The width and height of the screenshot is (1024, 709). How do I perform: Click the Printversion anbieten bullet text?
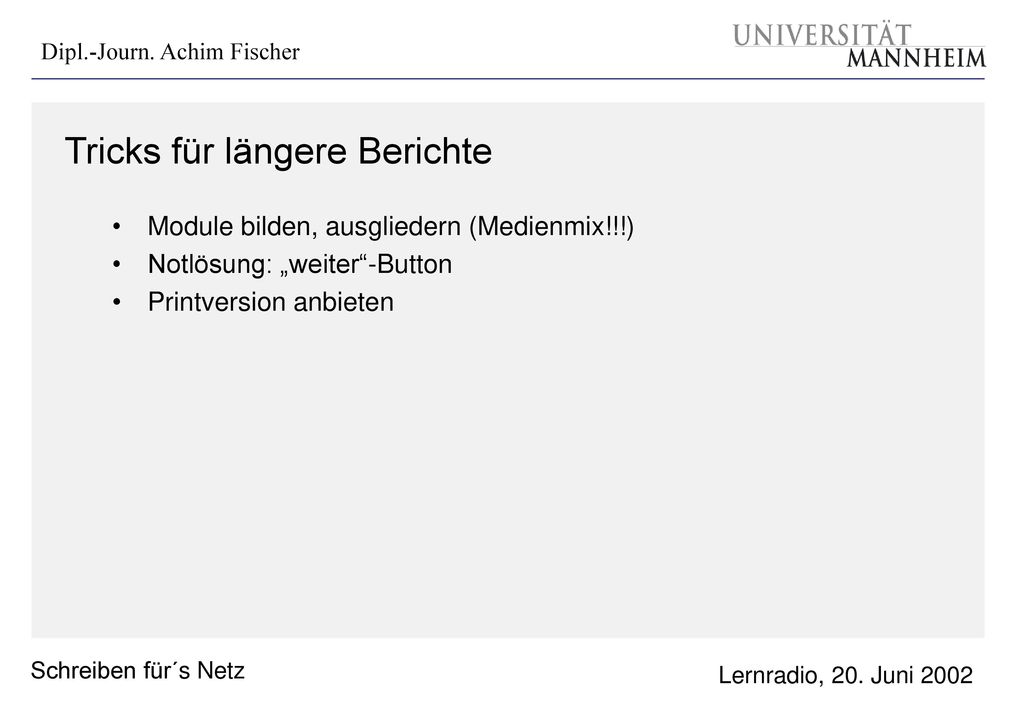[x=270, y=302]
